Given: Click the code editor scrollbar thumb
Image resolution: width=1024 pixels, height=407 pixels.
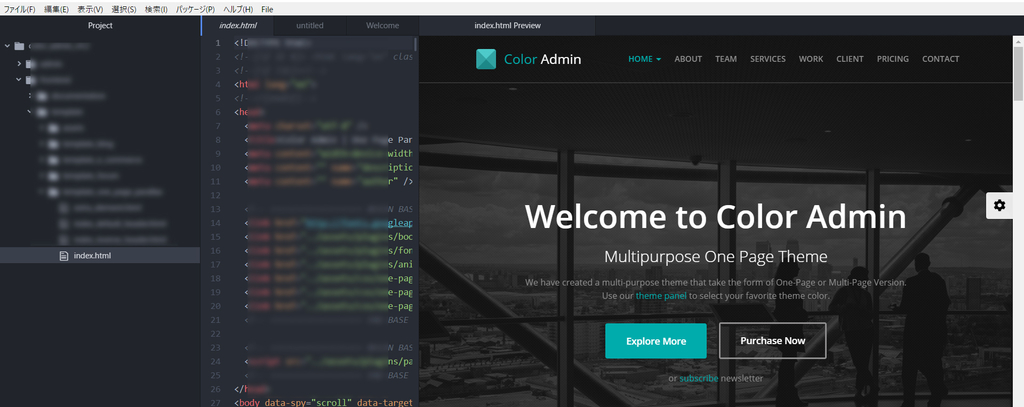Looking at the screenshot, I should [x=415, y=44].
